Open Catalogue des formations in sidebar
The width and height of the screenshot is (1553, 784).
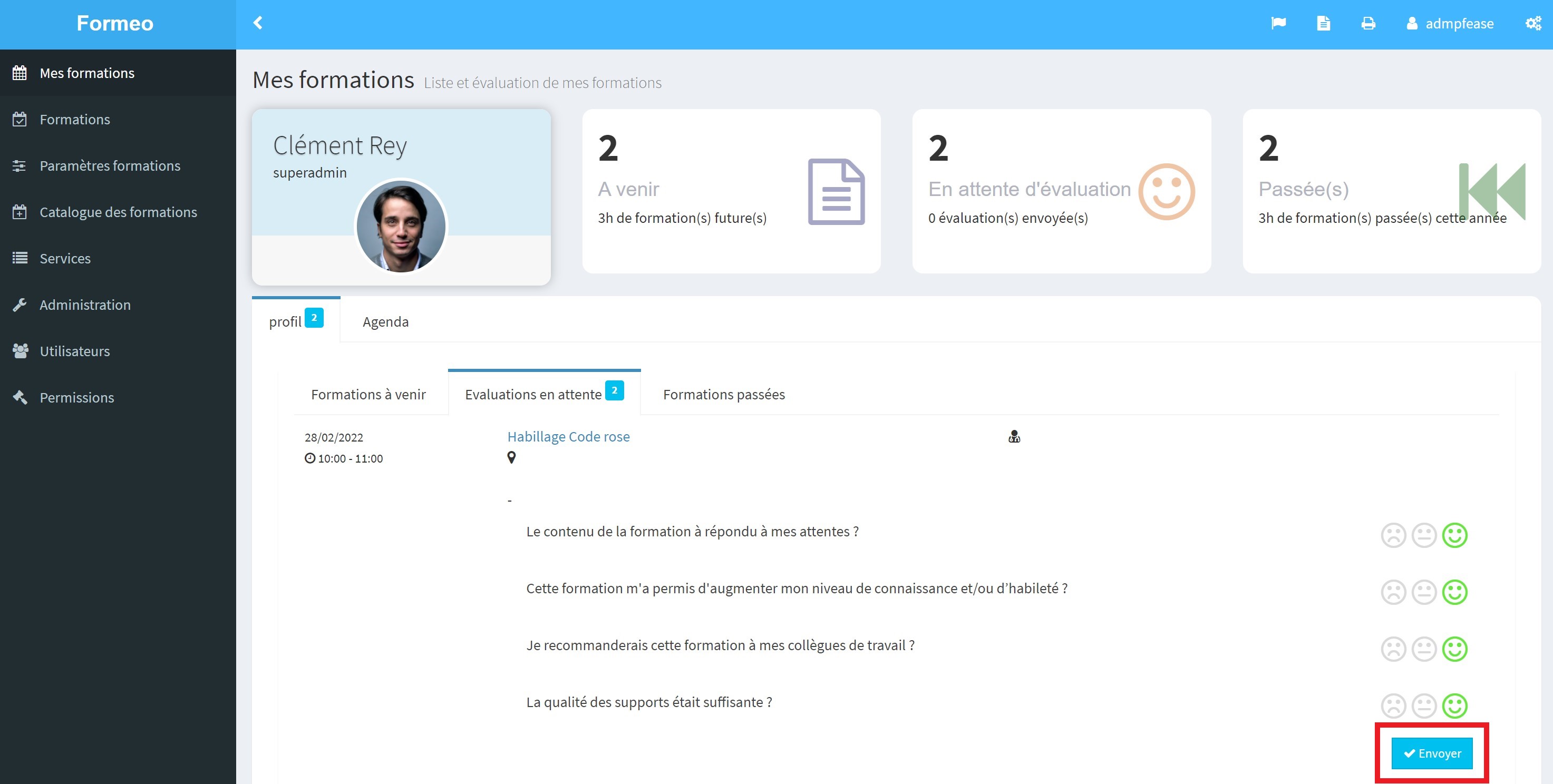point(118,212)
